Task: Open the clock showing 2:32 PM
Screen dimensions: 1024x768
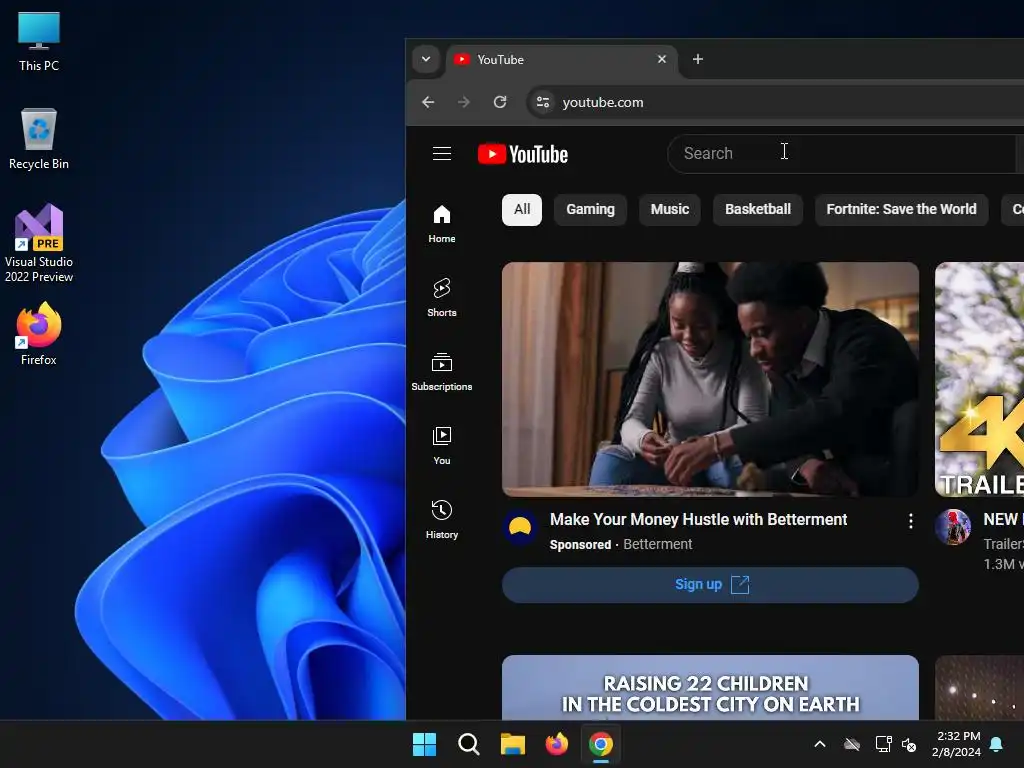Action: click(957, 744)
